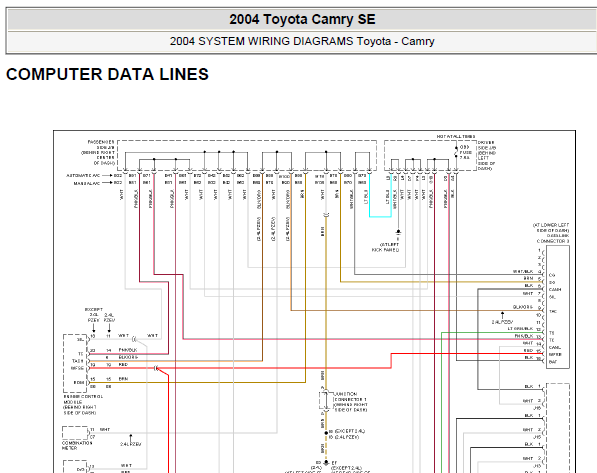Click the Data Link Connector 3 box

[558, 307]
